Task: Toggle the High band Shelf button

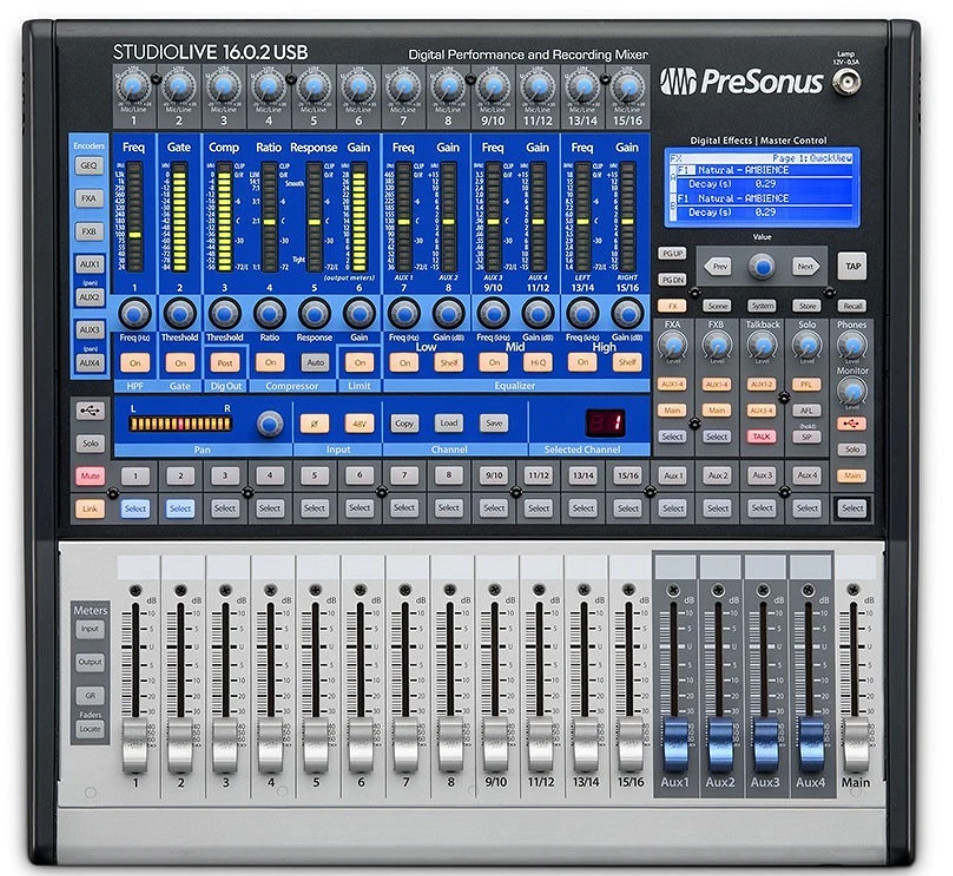Action: click(627, 362)
